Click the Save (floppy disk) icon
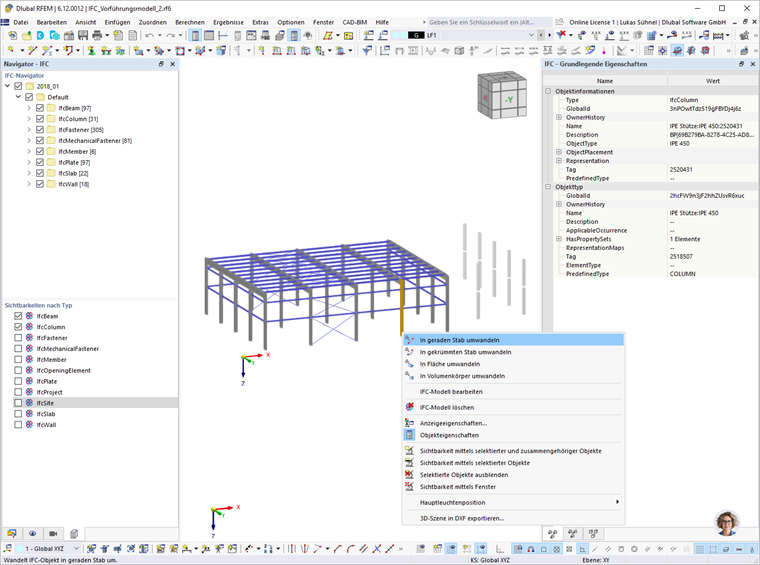The width and height of the screenshot is (760, 565). coord(83,35)
